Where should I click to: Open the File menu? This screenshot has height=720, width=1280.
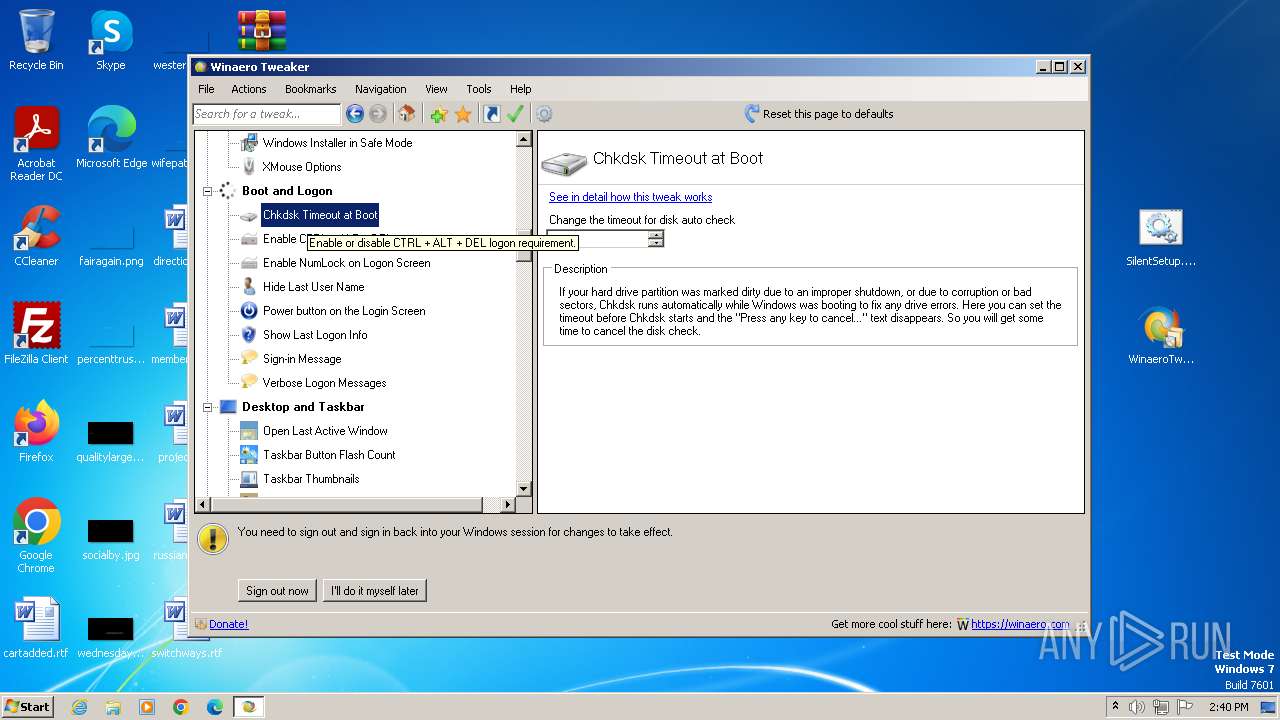[x=206, y=89]
